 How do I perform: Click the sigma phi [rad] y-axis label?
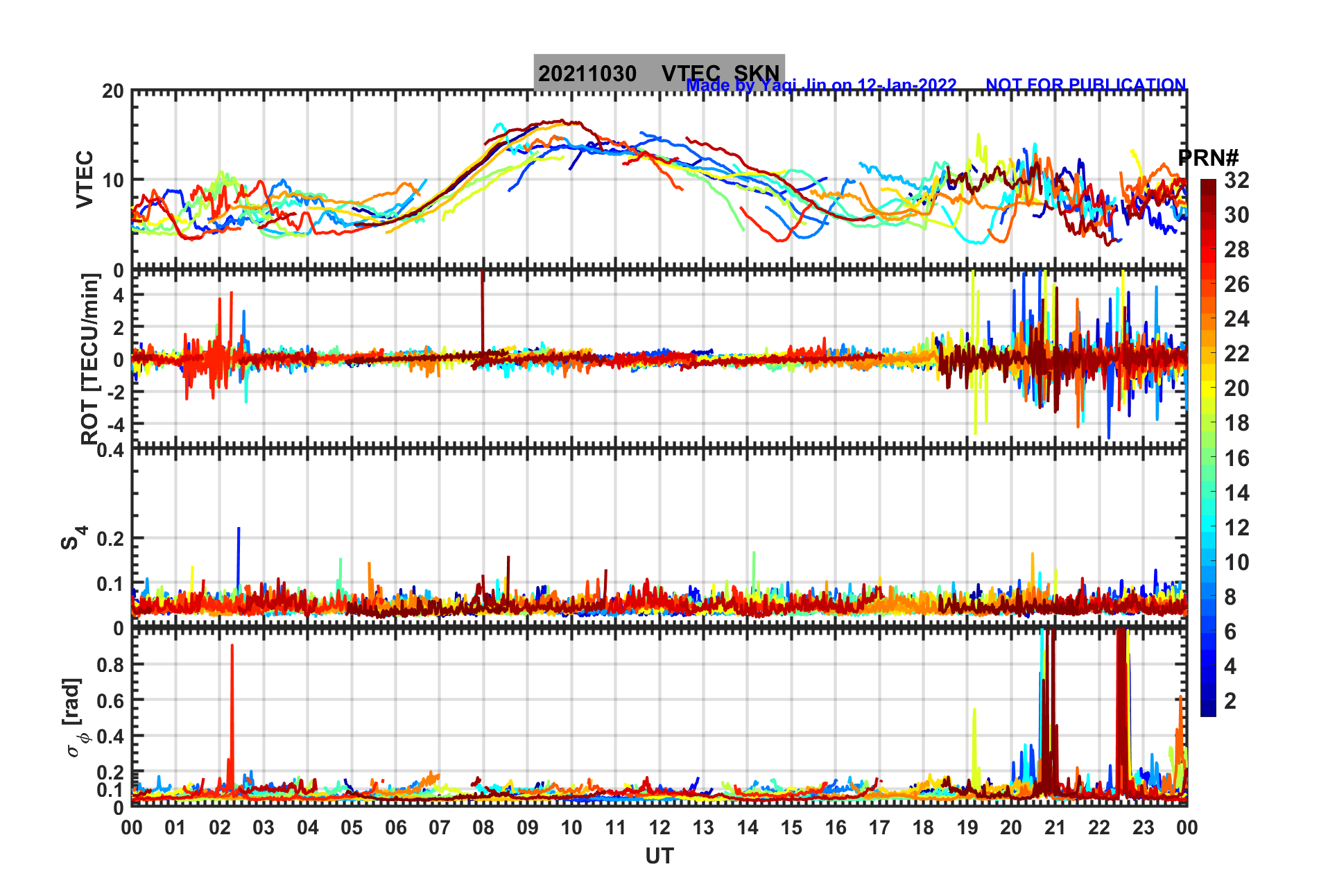pyautogui.click(x=76, y=718)
